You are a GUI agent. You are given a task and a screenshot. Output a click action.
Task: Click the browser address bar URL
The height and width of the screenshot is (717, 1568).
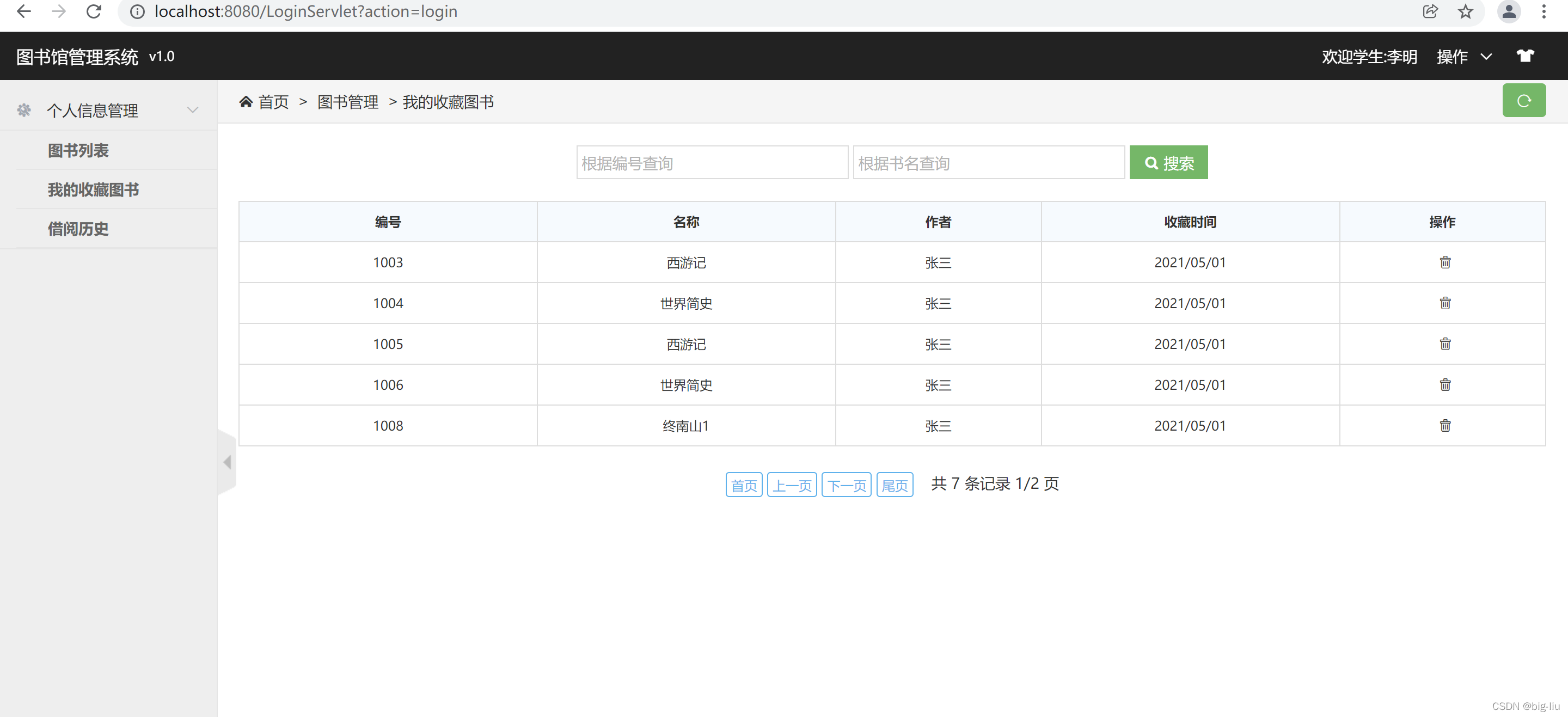(305, 11)
